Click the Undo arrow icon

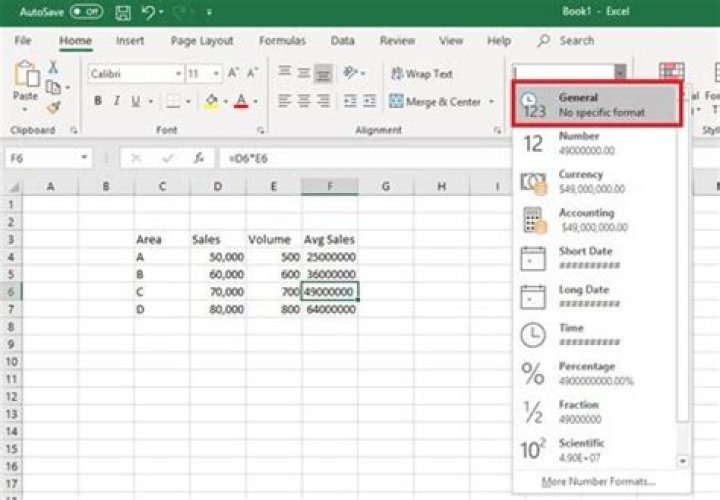point(149,12)
